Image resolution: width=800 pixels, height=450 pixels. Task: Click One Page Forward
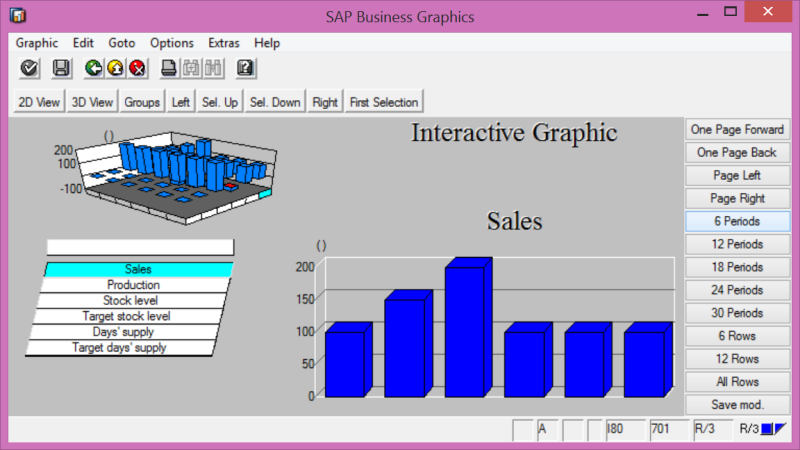(x=737, y=130)
